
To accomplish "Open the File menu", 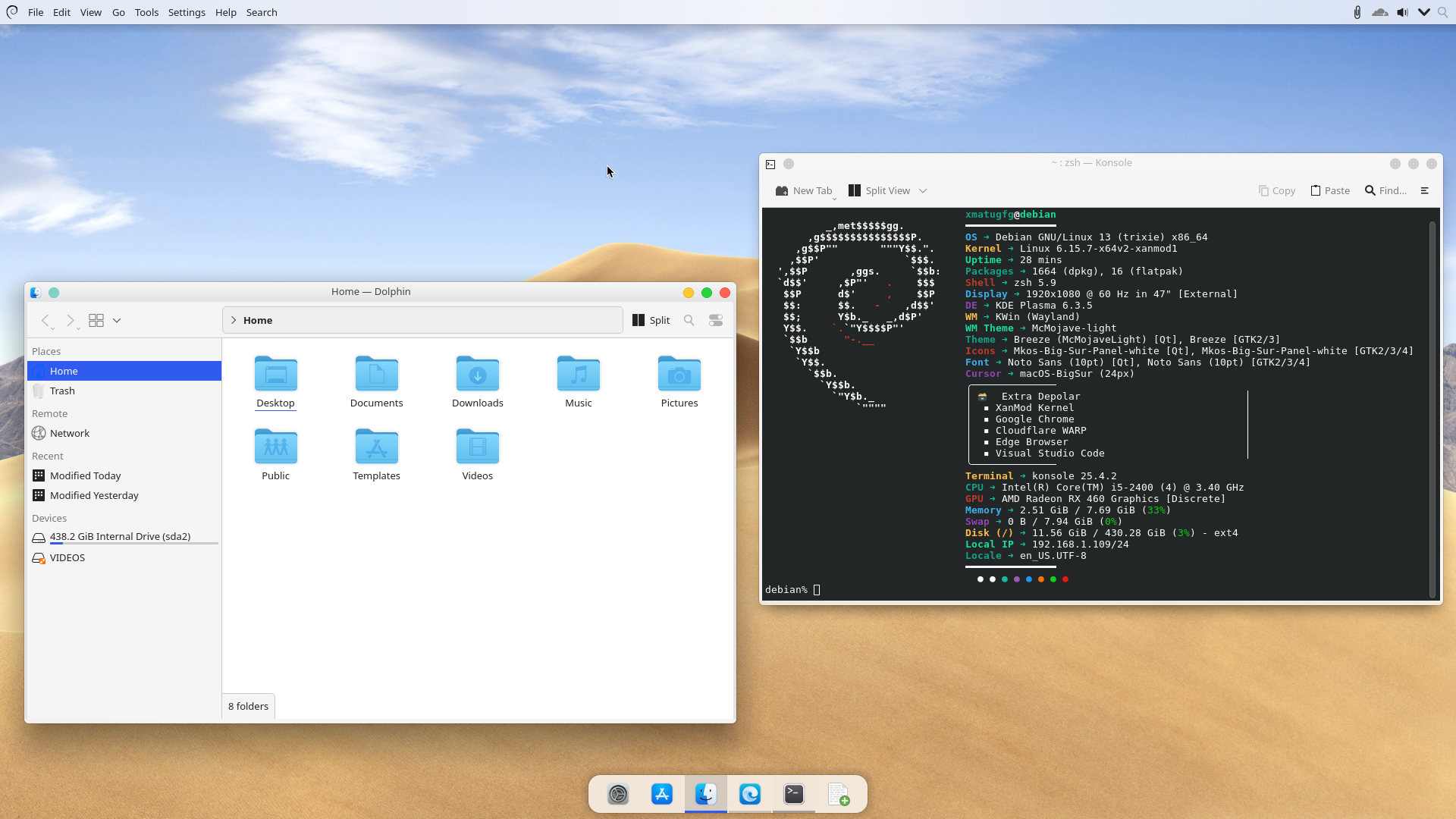I will coord(36,12).
